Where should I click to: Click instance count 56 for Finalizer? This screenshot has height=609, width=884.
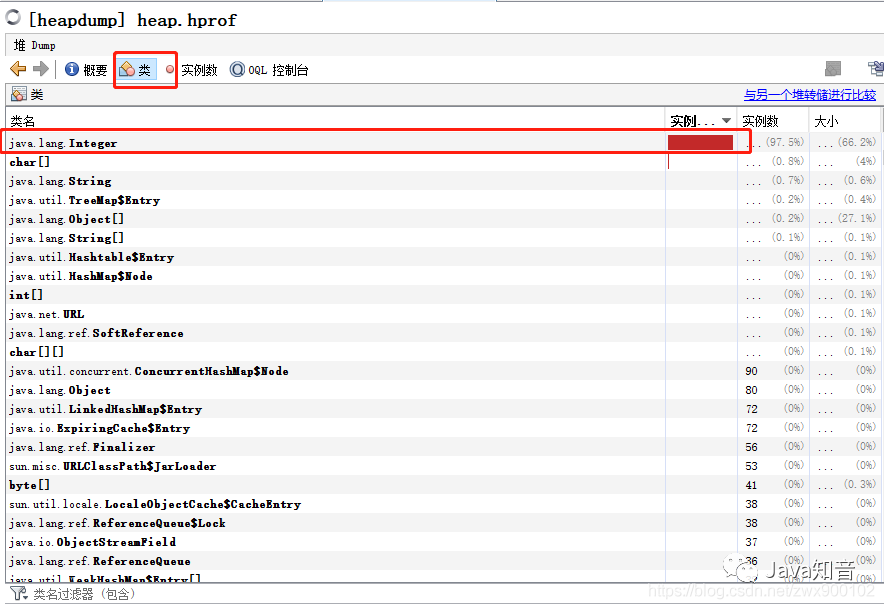(752, 447)
